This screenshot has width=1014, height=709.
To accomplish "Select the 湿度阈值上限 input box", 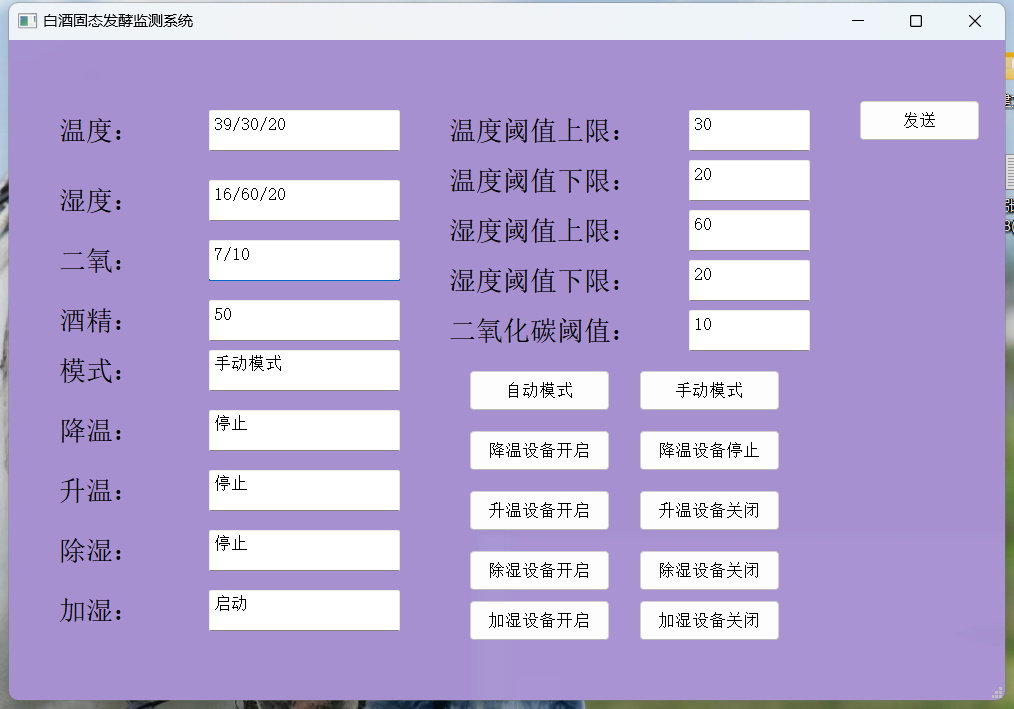I will pyautogui.click(x=749, y=230).
